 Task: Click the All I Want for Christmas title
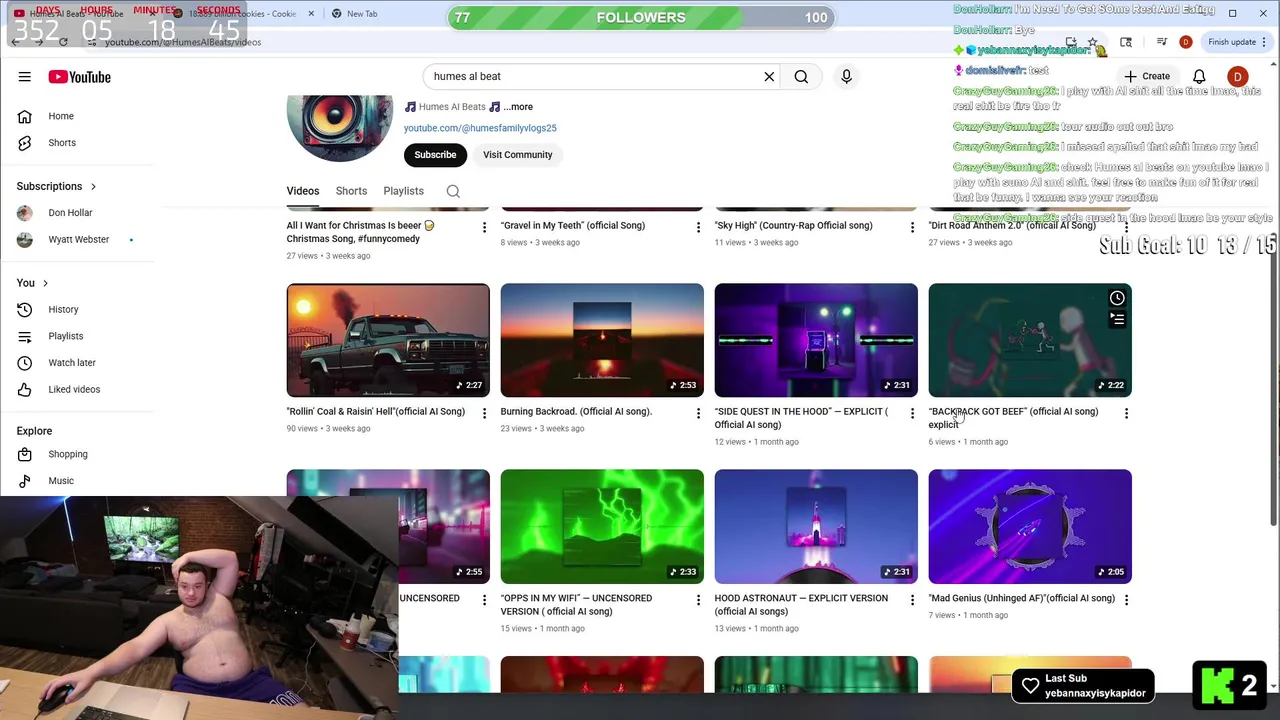360,232
